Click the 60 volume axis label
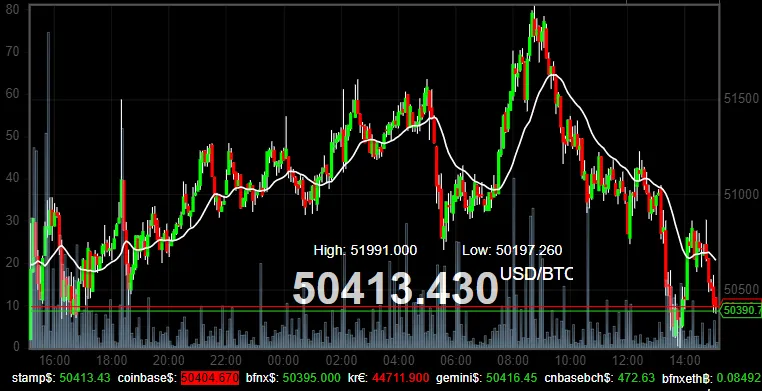 (13, 94)
